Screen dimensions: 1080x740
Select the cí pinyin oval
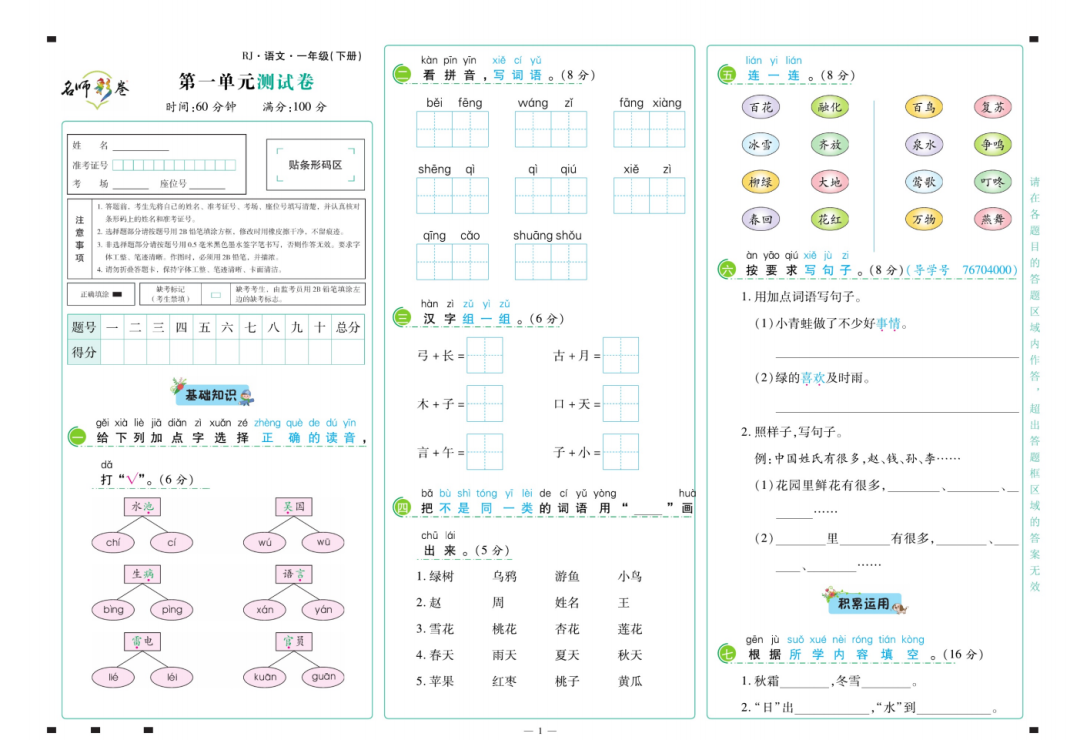(172, 542)
